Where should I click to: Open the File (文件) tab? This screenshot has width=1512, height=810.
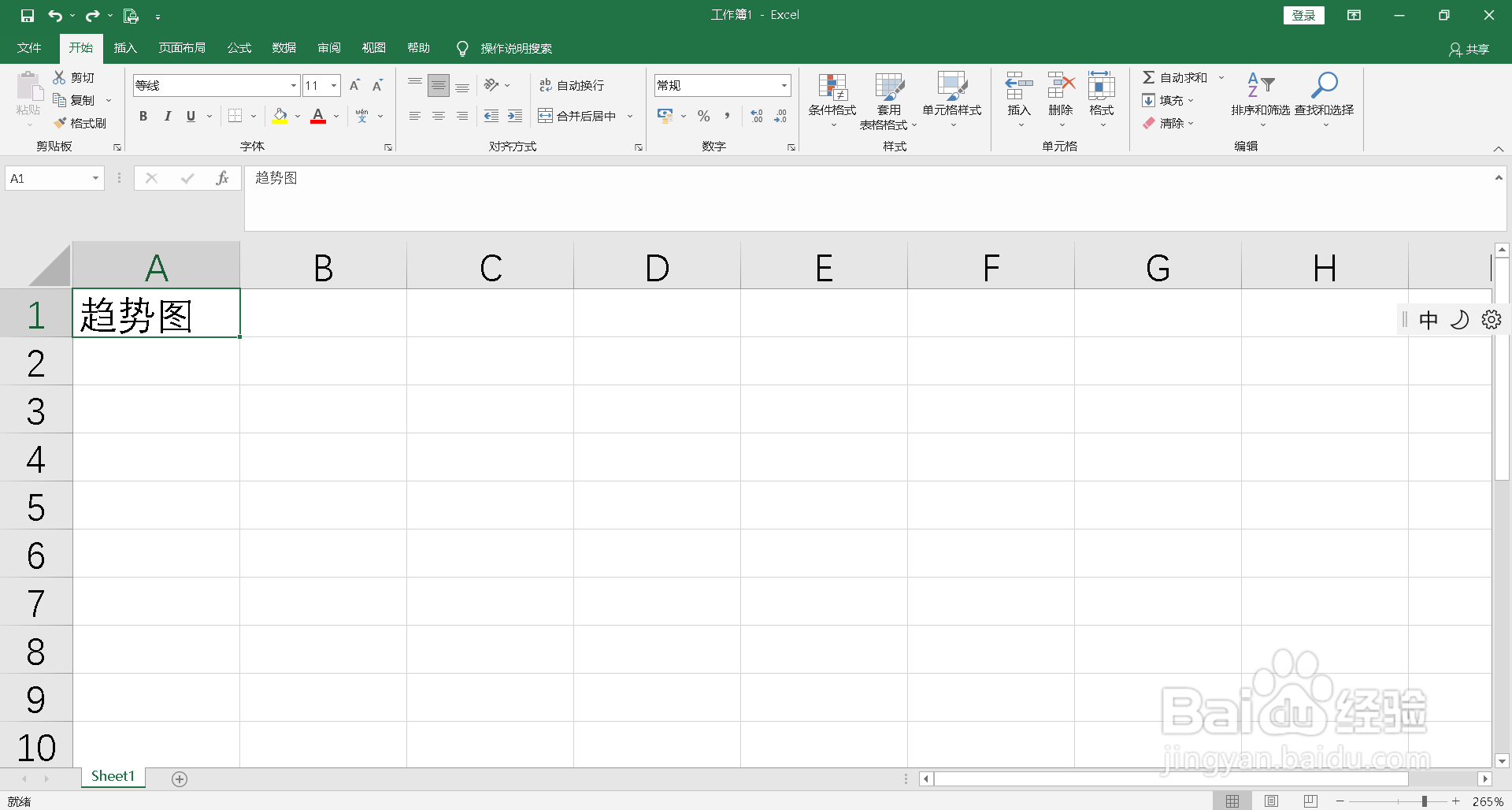click(29, 48)
